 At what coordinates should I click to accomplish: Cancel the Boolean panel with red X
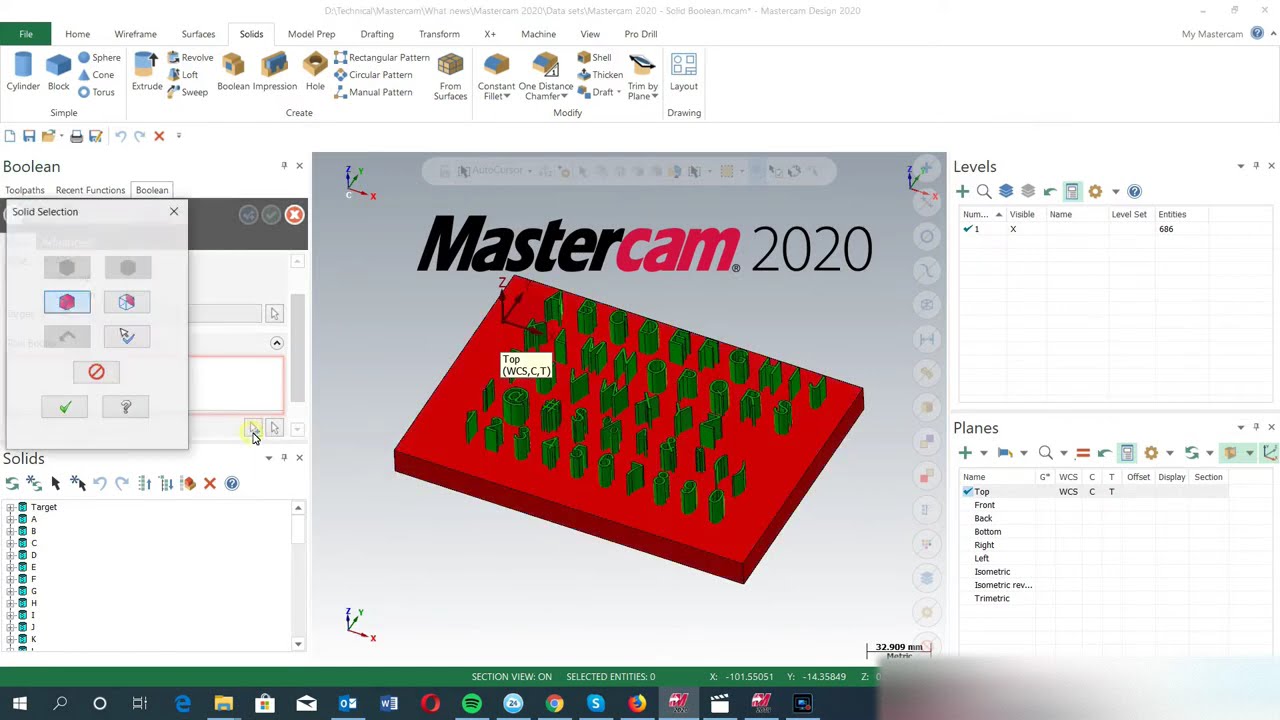294,215
